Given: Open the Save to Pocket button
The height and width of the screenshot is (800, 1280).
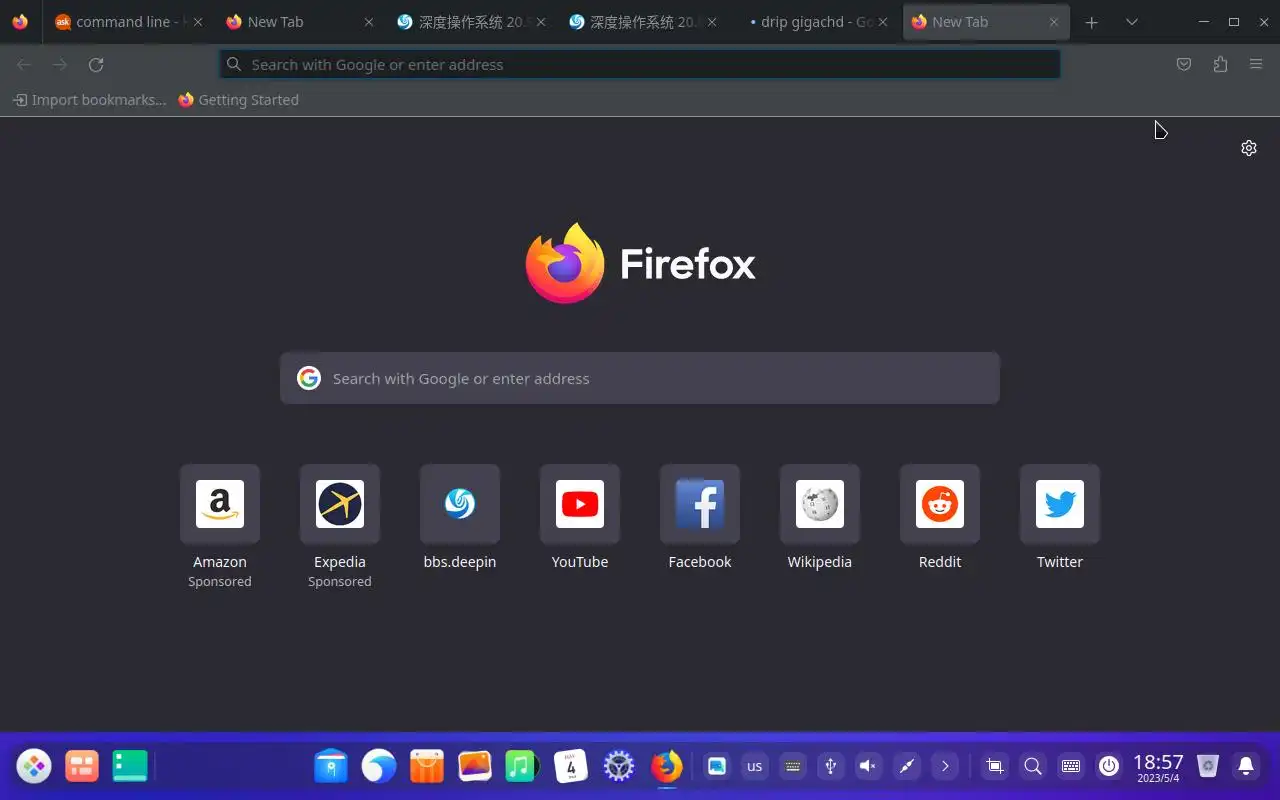Looking at the screenshot, I should pyautogui.click(x=1184, y=65).
